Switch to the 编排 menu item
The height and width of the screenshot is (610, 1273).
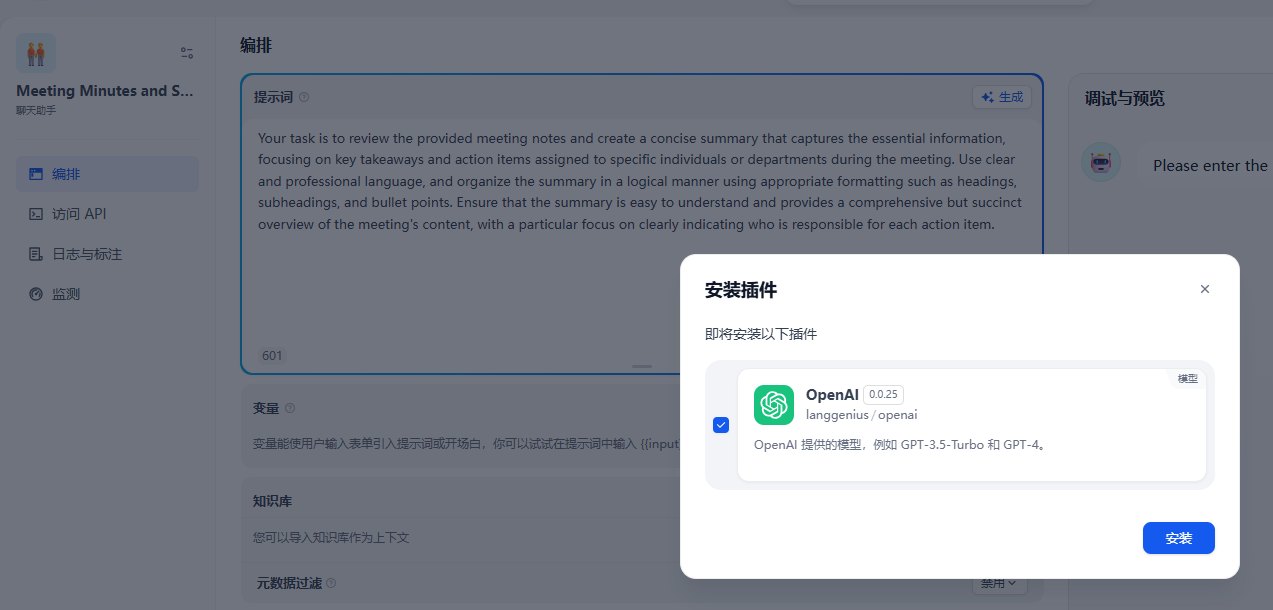click(107, 174)
